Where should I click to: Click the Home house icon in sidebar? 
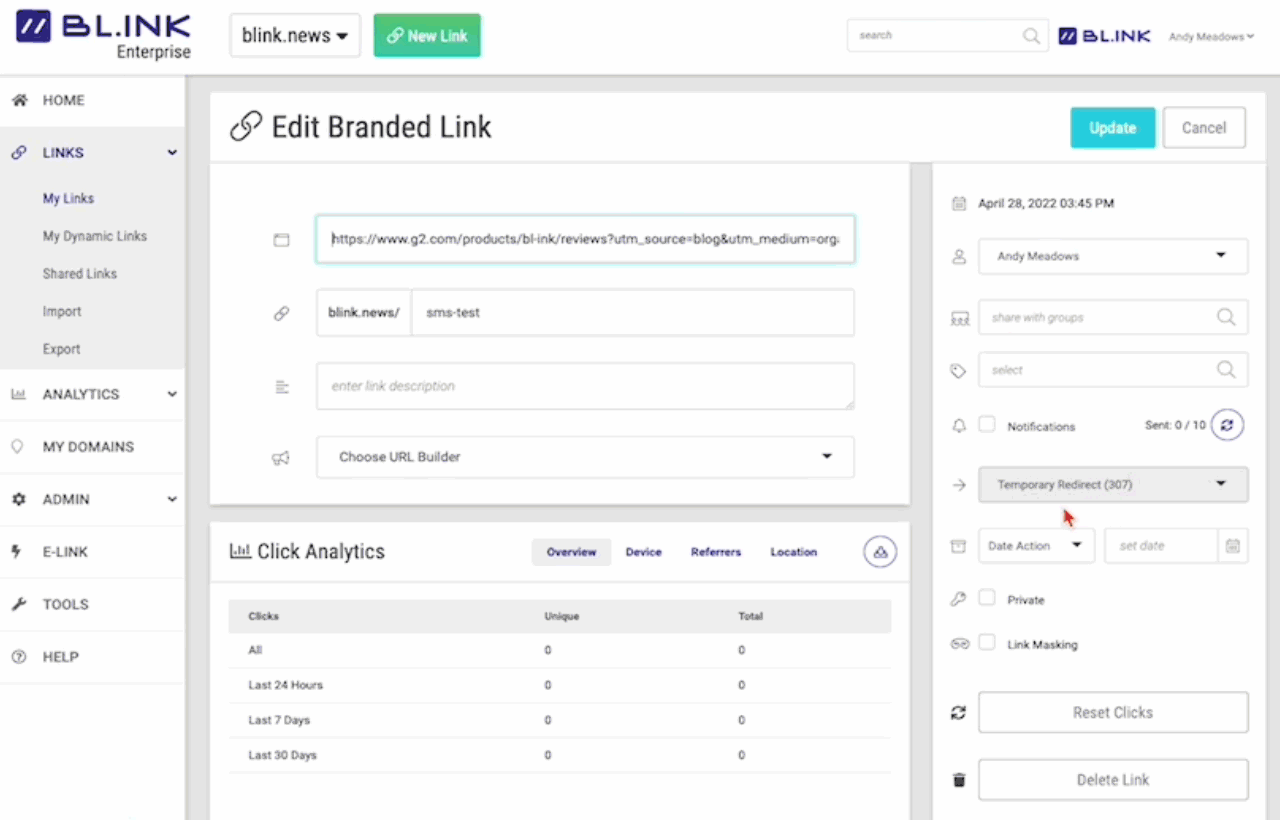tap(18, 100)
